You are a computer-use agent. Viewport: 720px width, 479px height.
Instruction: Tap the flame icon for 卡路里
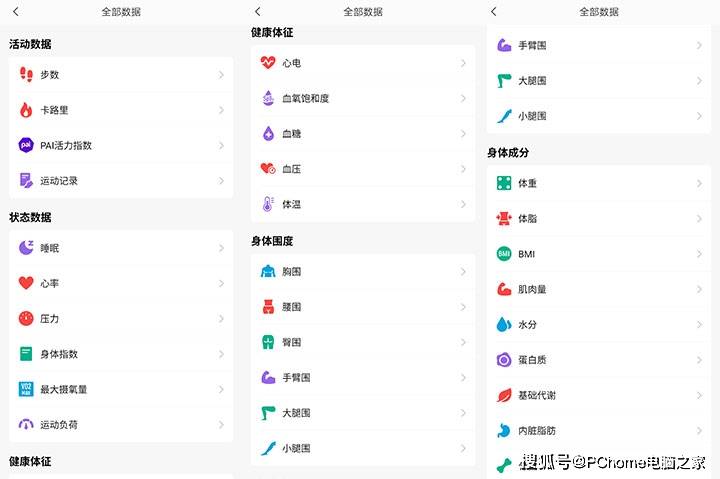(x=26, y=110)
